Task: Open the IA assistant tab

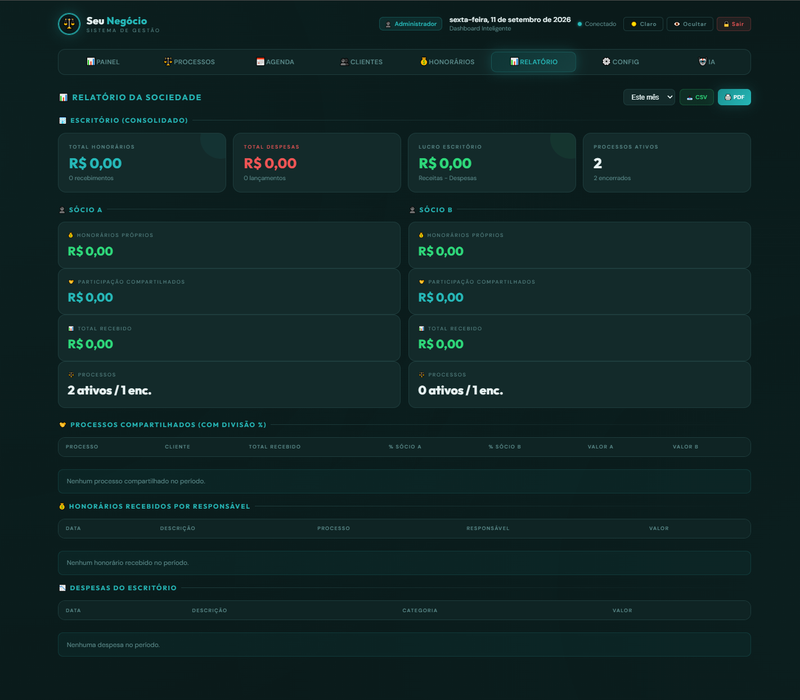Action: coord(707,62)
